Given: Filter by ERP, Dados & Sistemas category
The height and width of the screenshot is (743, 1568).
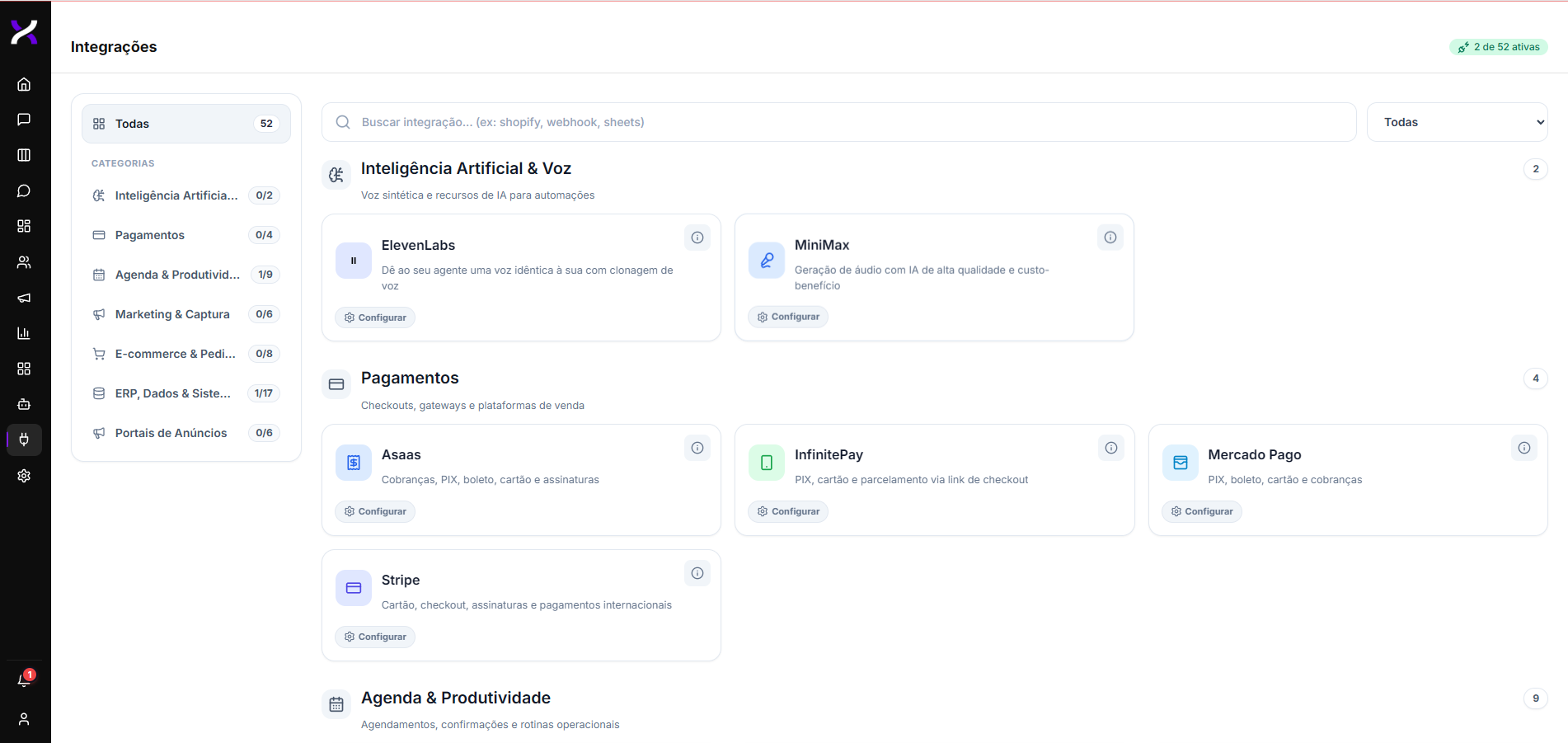Looking at the screenshot, I should tap(186, 393).
